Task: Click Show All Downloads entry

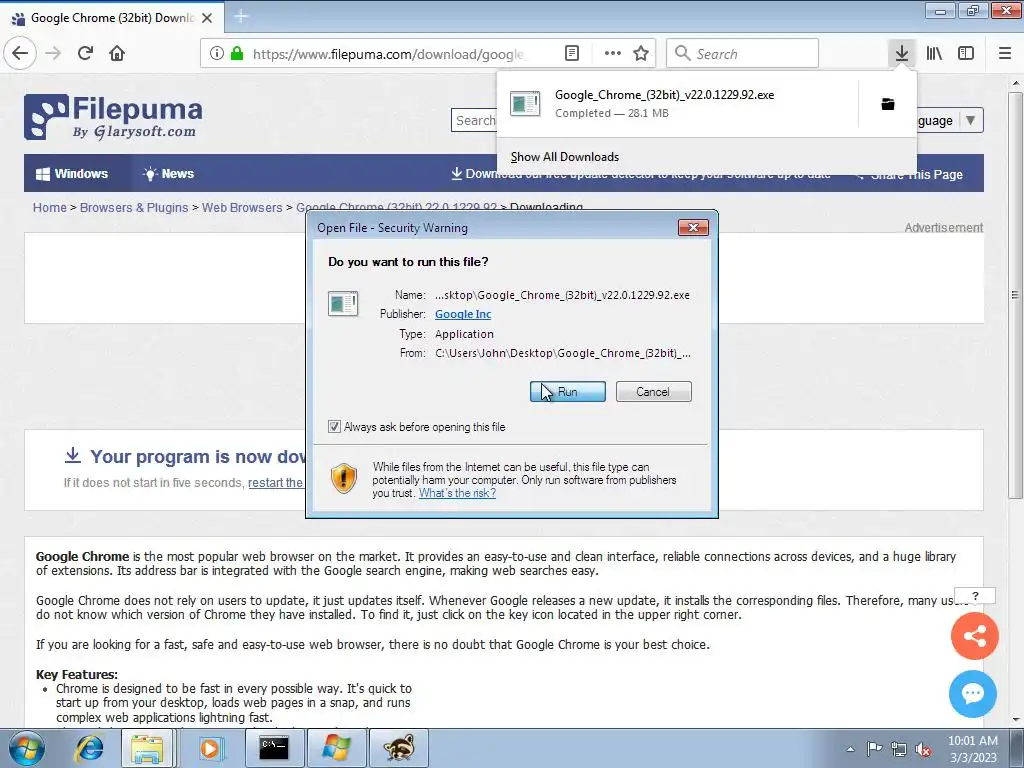Action: [565, 157]
